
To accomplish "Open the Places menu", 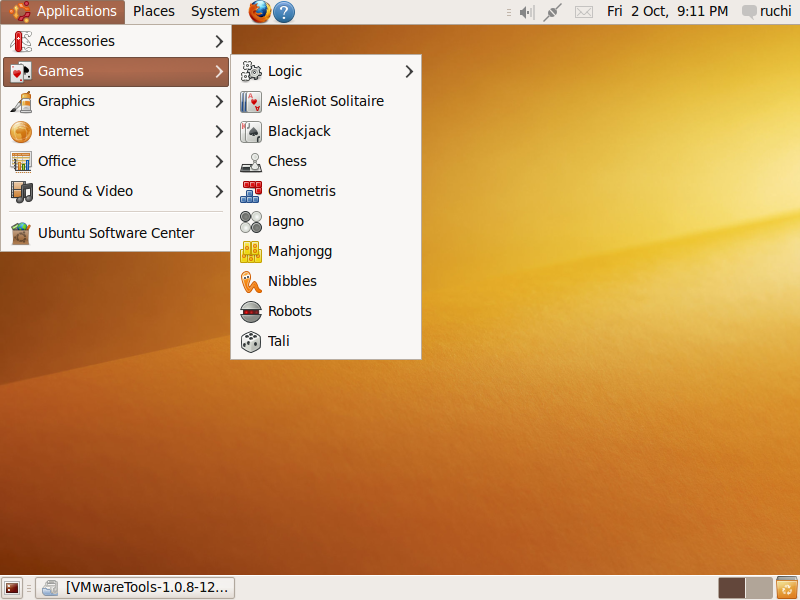I will (154, 11).
